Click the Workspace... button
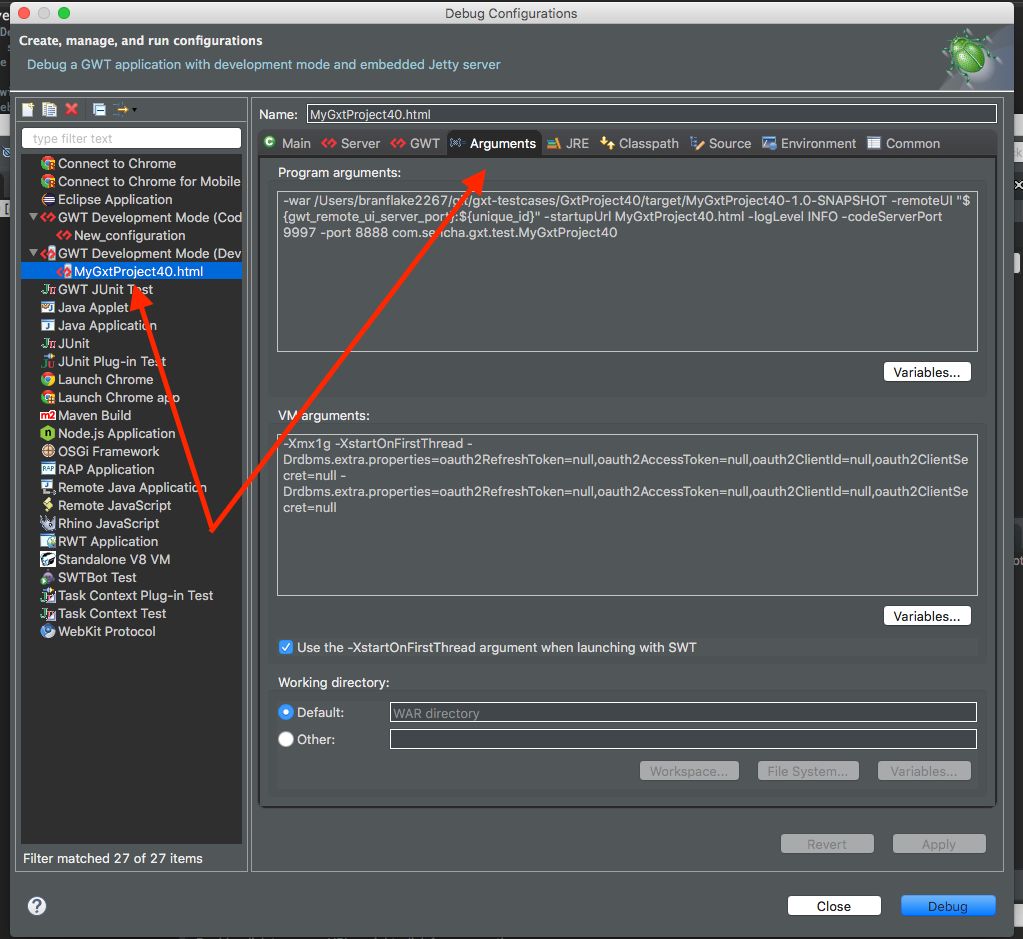The height and width of the screenshot is (939, 1023). [689, 771]
